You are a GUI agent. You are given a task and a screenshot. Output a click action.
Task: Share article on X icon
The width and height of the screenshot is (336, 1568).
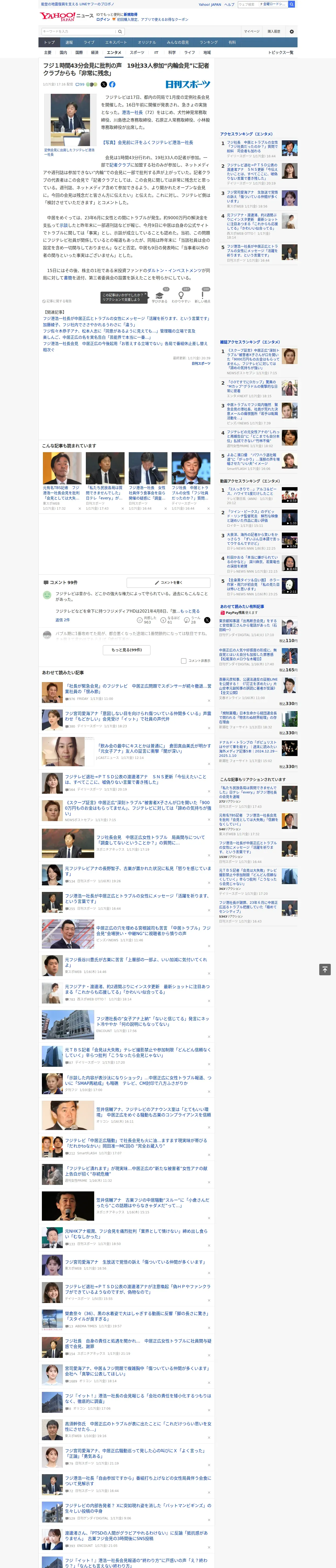[104, 85]
